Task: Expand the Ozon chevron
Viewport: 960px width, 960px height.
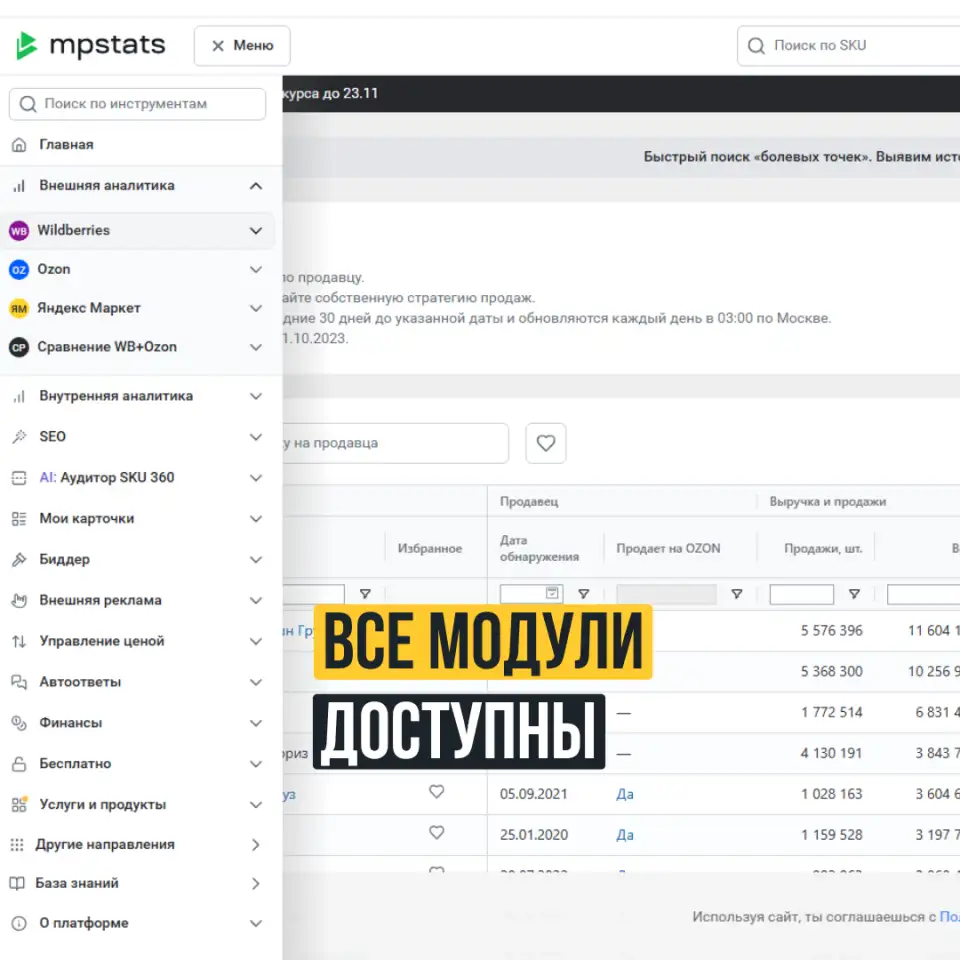Action: coord(256,269)
